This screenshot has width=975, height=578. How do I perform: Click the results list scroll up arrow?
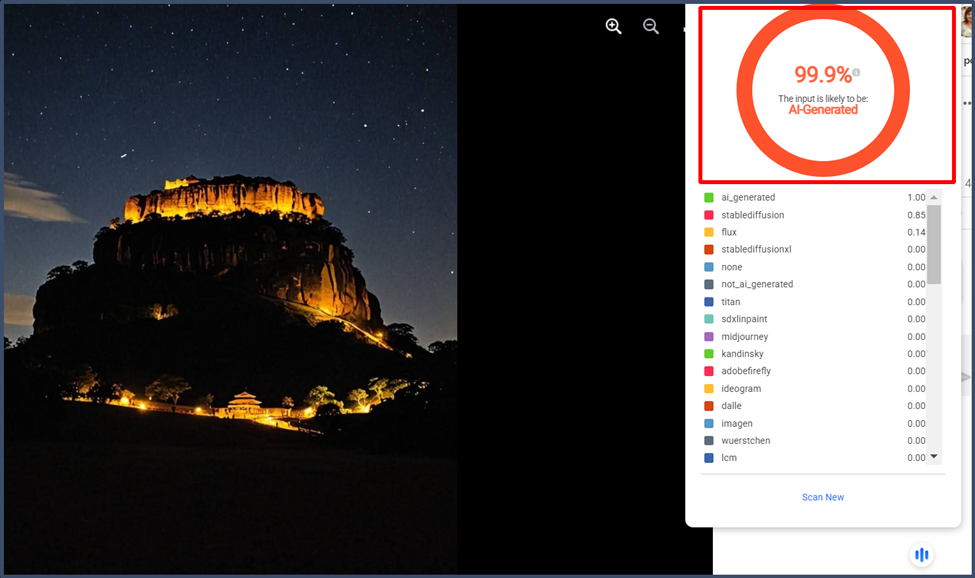[933, 197]
